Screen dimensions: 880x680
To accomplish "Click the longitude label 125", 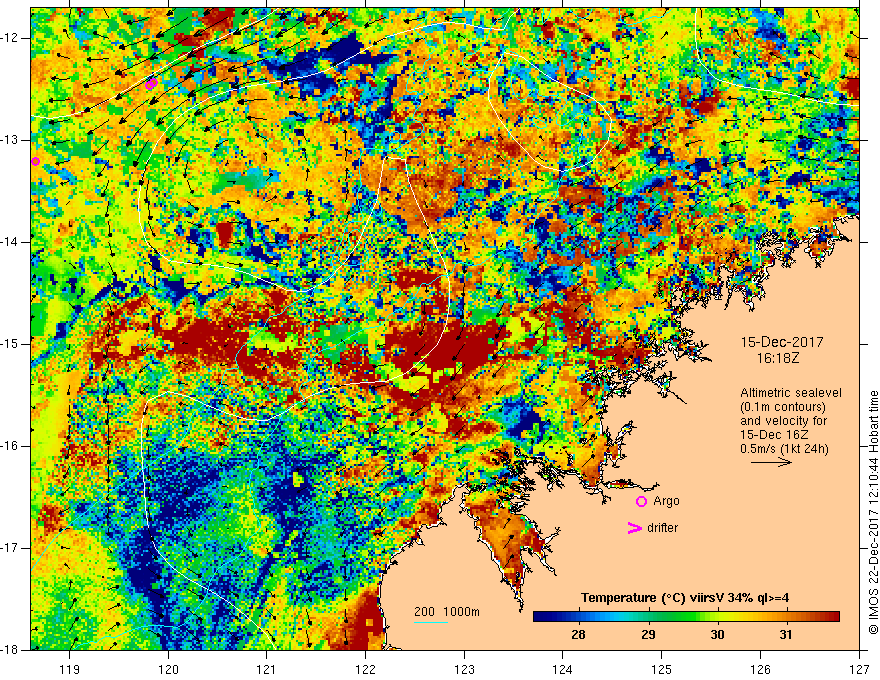I will 662,669.
